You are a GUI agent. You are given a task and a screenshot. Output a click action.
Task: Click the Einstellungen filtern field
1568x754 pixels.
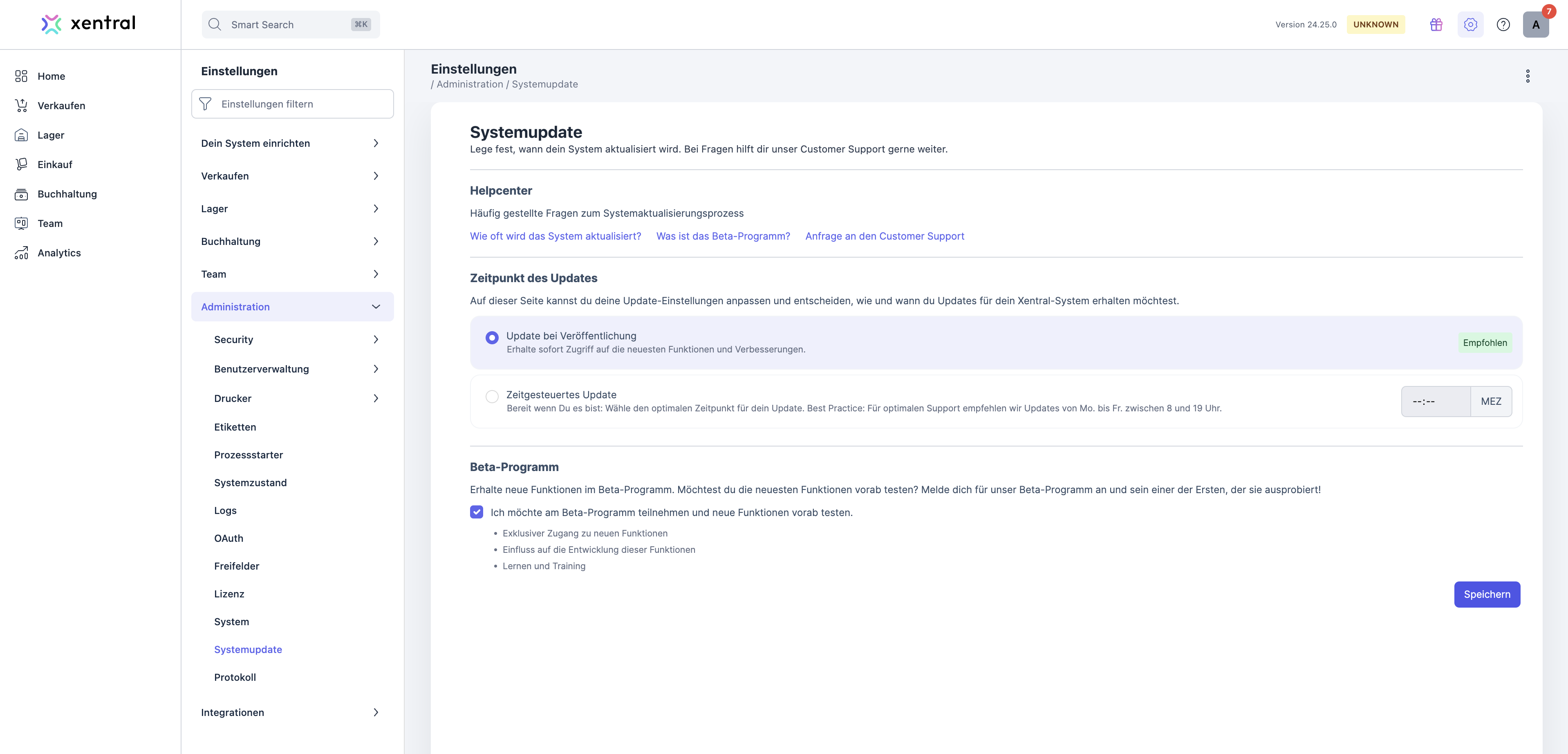point(292,103)
